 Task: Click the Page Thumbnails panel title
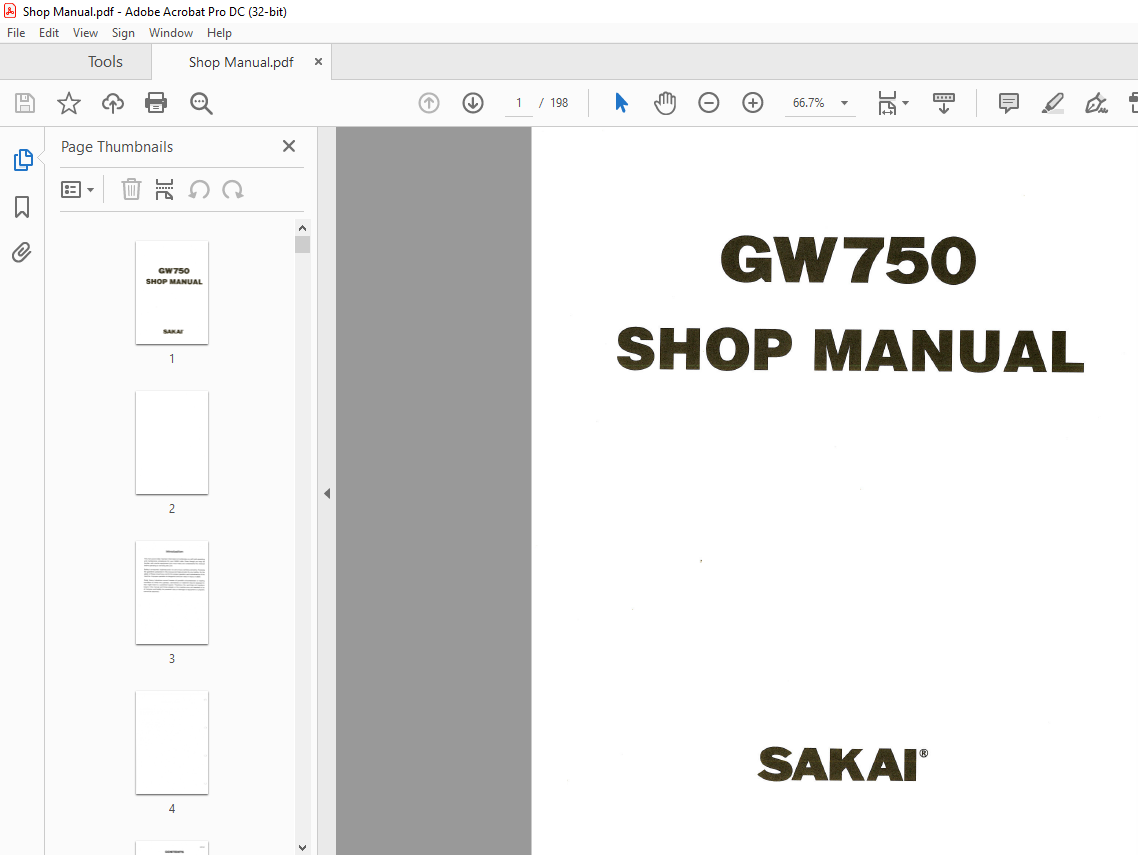click(117, 147)
